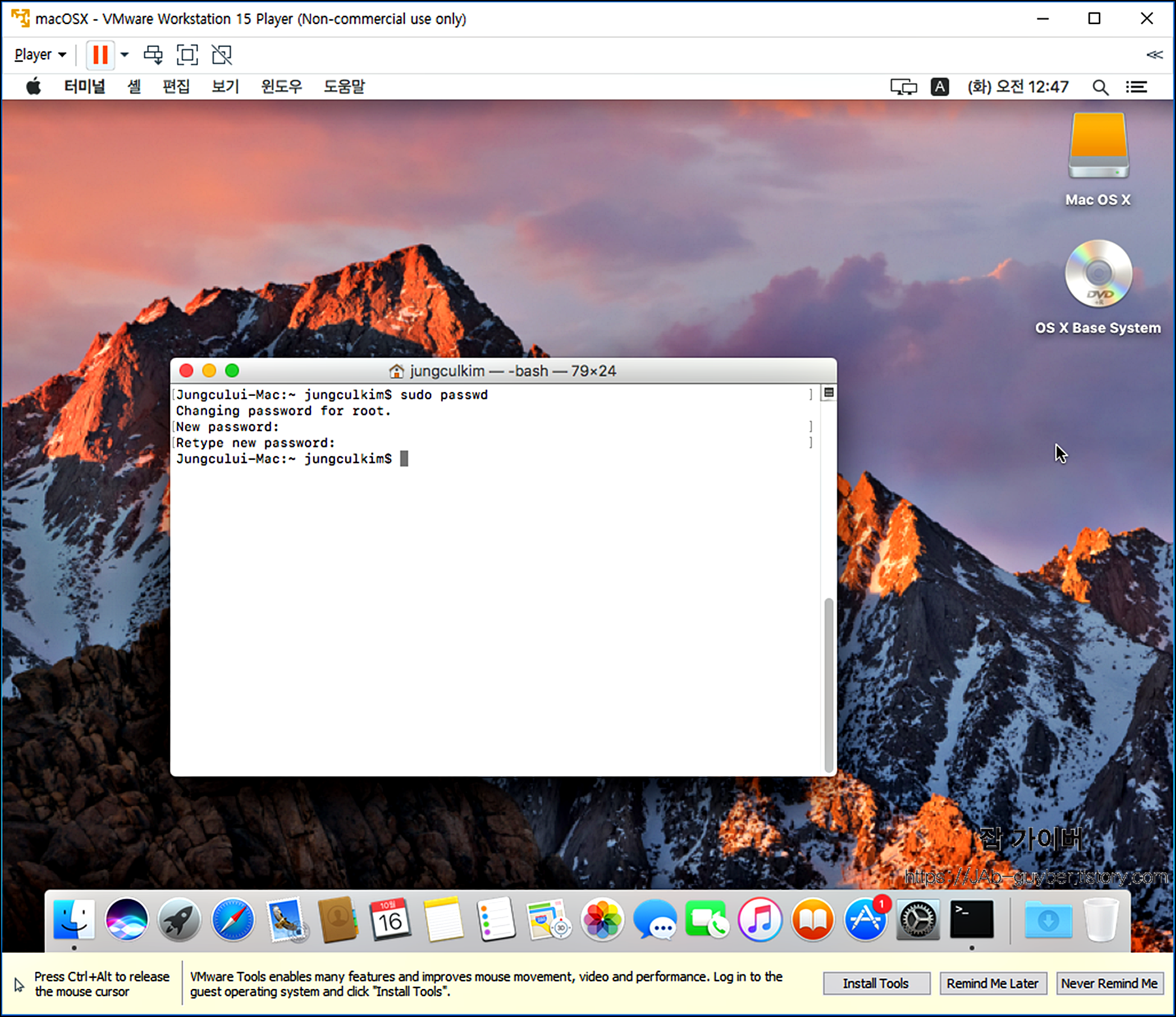Click Send Ctrl+Alt+Del toolbar icon
The width and height of the screenshot is (1176, 1017).
tap(154, 55)
